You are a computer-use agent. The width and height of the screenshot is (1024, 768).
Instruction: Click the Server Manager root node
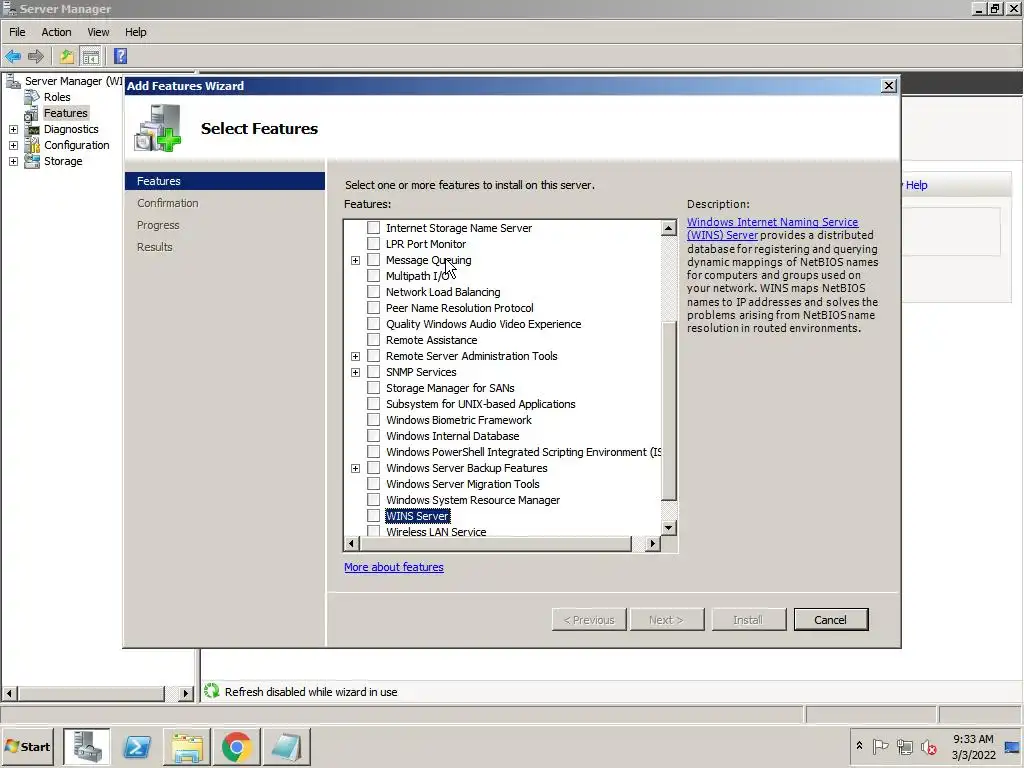73,81
